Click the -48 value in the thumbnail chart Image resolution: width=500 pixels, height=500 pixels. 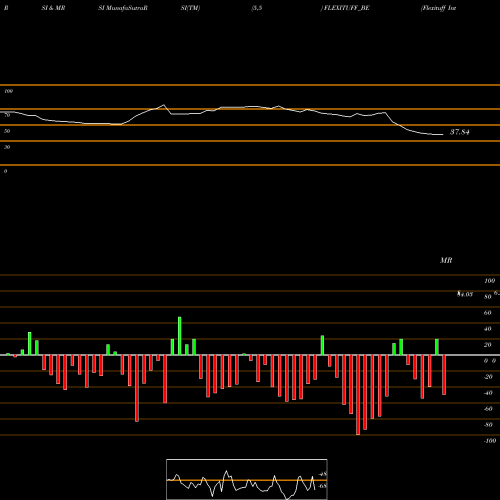click(x=323, y=474)
